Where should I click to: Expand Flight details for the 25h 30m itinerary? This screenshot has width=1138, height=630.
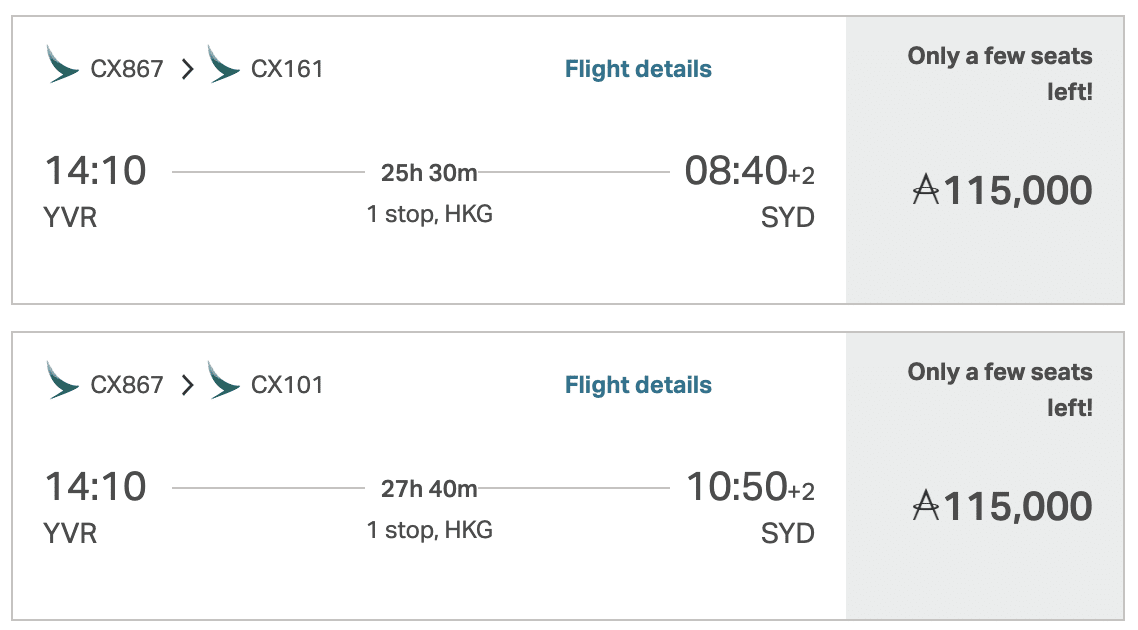[638, 69]
